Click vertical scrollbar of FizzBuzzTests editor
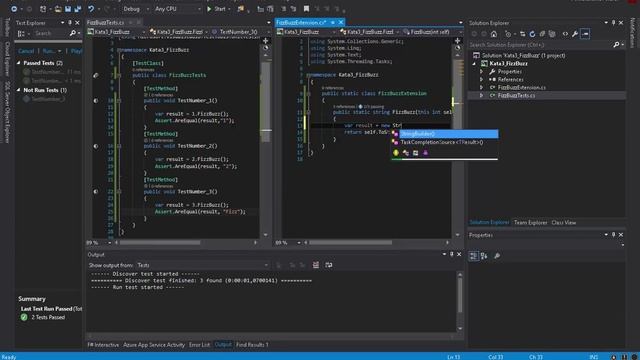The image size is (640, 360). [266, 102]
